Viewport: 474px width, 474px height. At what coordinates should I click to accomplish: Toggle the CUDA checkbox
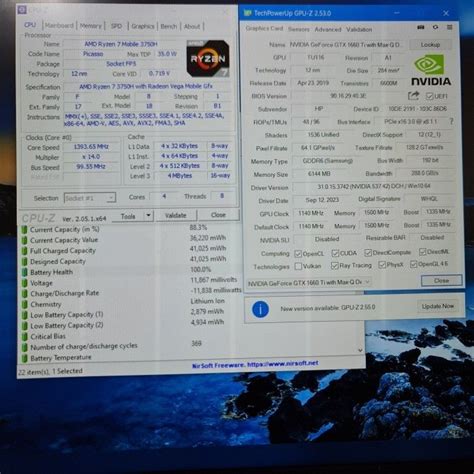pyautogui.click(x=335, y=253)
